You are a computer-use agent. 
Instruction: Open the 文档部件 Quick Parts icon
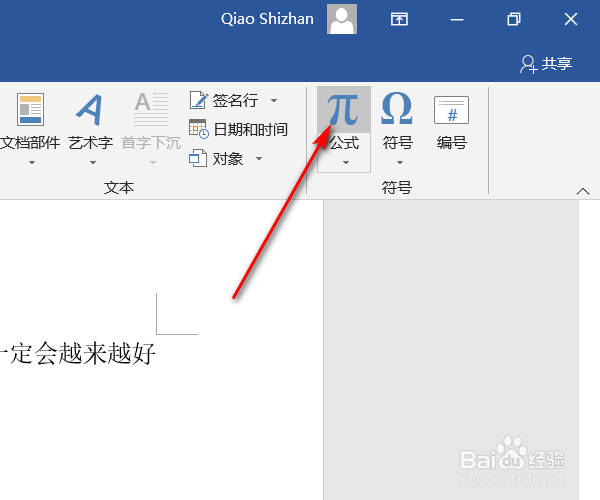[30, 110]
